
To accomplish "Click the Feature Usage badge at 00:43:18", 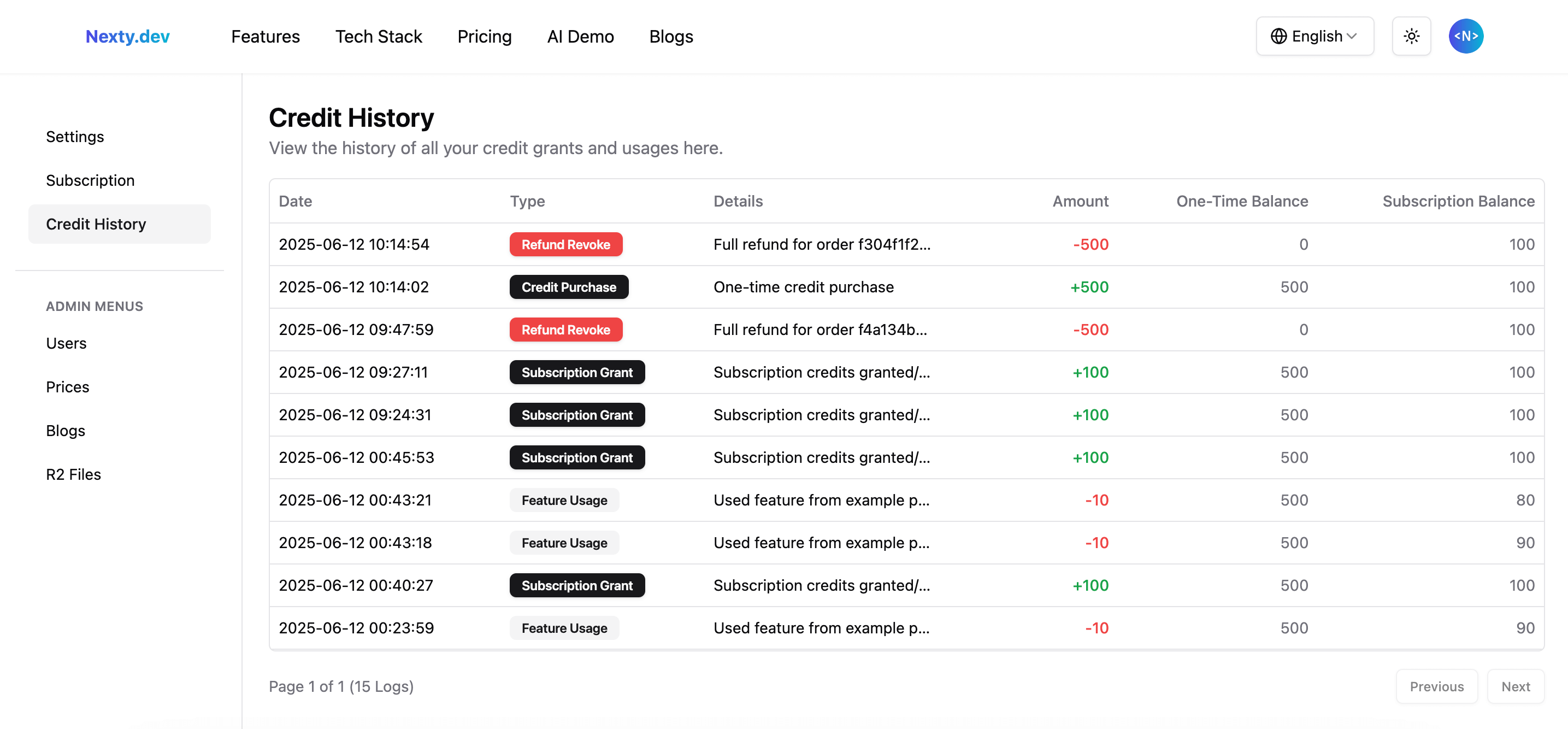I will (564, 543).
